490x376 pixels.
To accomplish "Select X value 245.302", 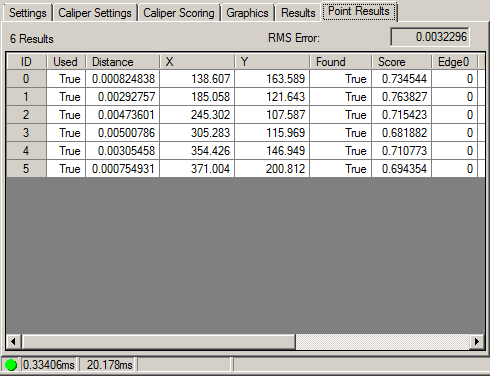I will point(197,115).
